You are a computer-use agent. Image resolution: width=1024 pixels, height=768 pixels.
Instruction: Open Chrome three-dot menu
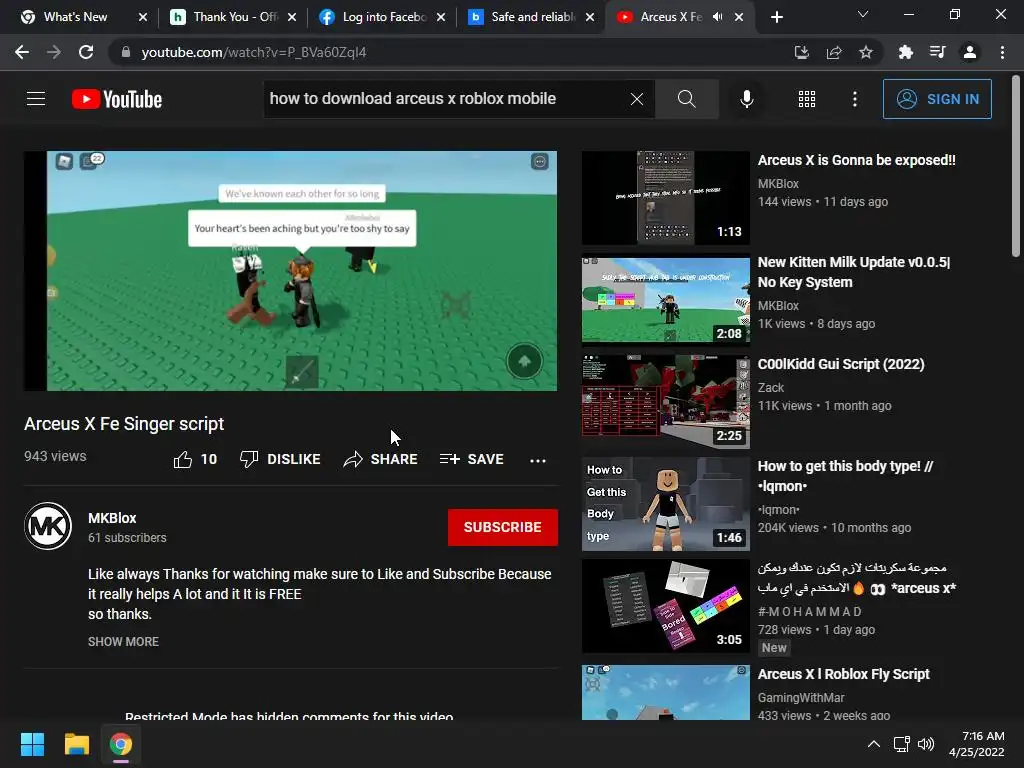point(1002,52)
